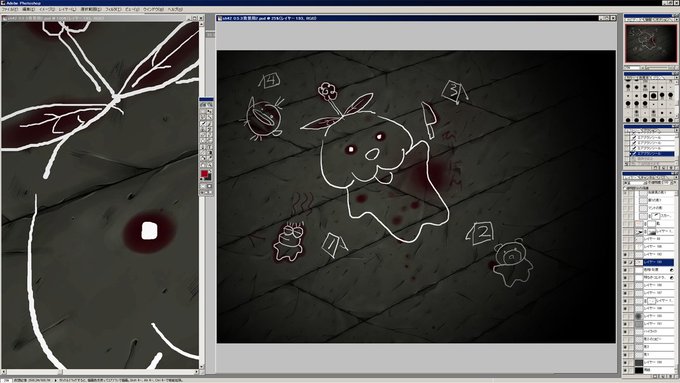This screenshot has height=383, width=680.
Task: Pick the selected large soft brush preset
Action: click(654, 96)
